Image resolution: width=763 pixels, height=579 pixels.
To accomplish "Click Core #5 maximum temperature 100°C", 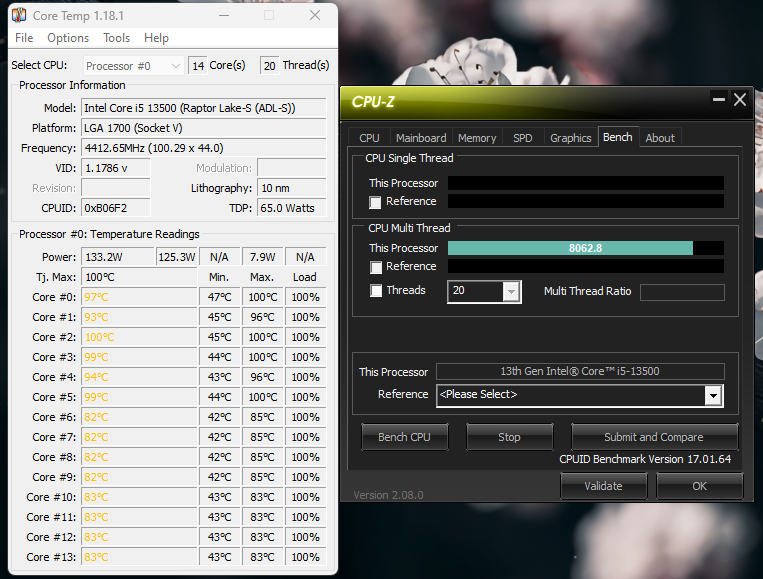I will click(263, 397).
